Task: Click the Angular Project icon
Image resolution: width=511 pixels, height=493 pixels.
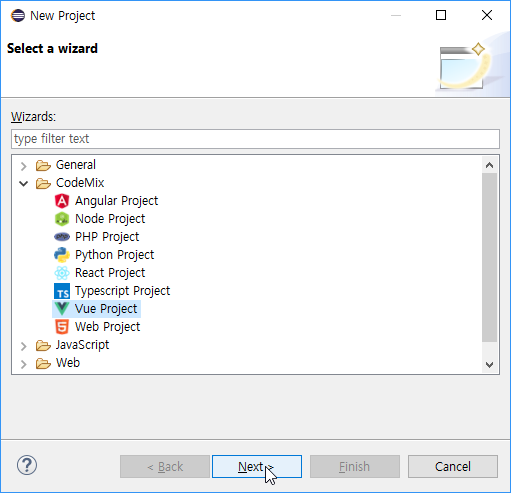Action: 62,201
